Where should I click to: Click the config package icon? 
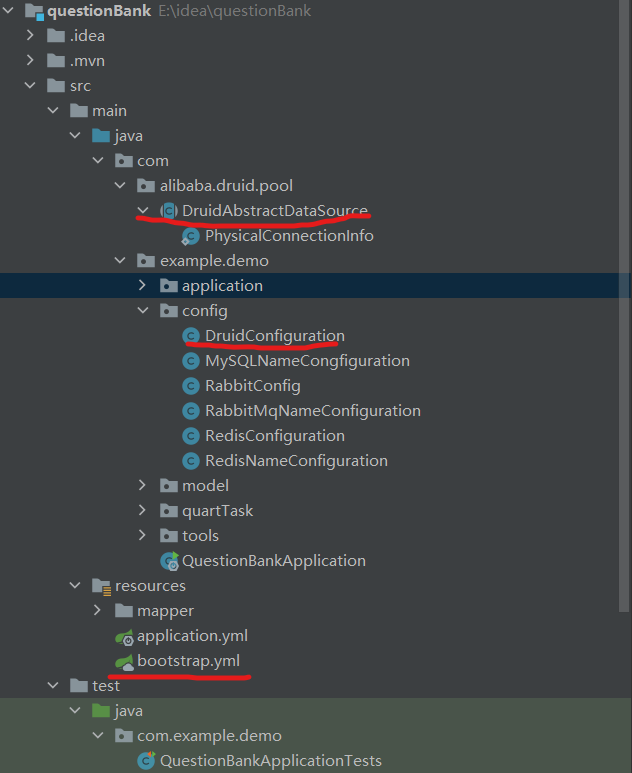[169, 311]
